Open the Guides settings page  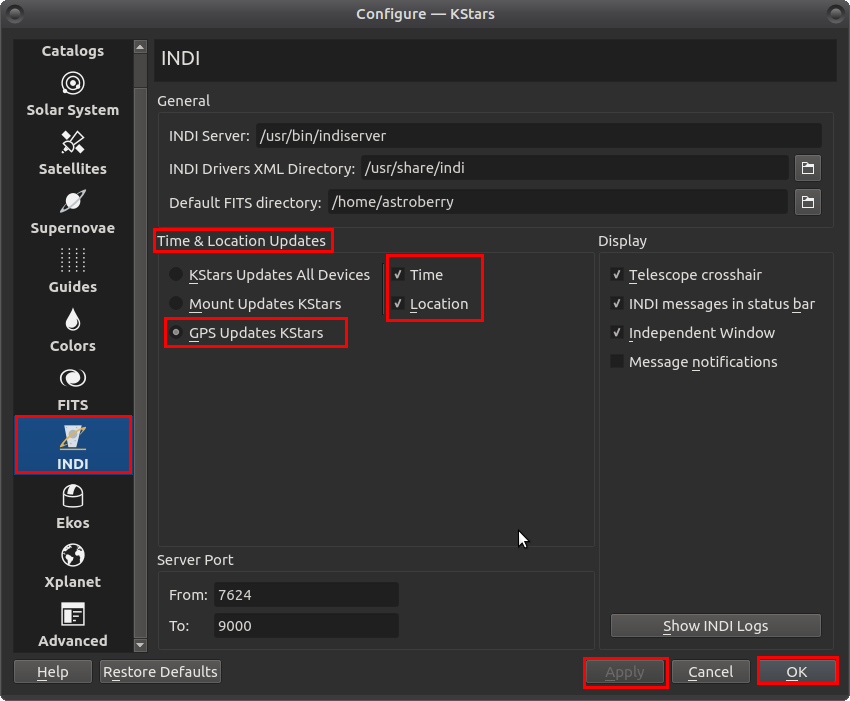(x=72, y=272)
